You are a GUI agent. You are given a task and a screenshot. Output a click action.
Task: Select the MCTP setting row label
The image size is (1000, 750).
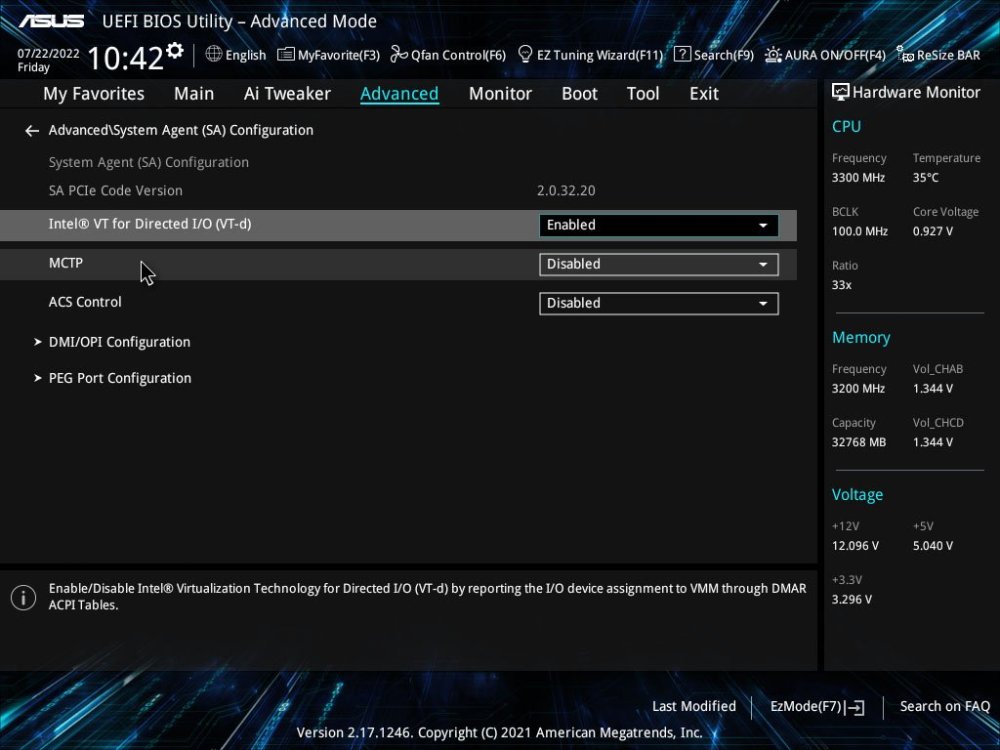66,263
